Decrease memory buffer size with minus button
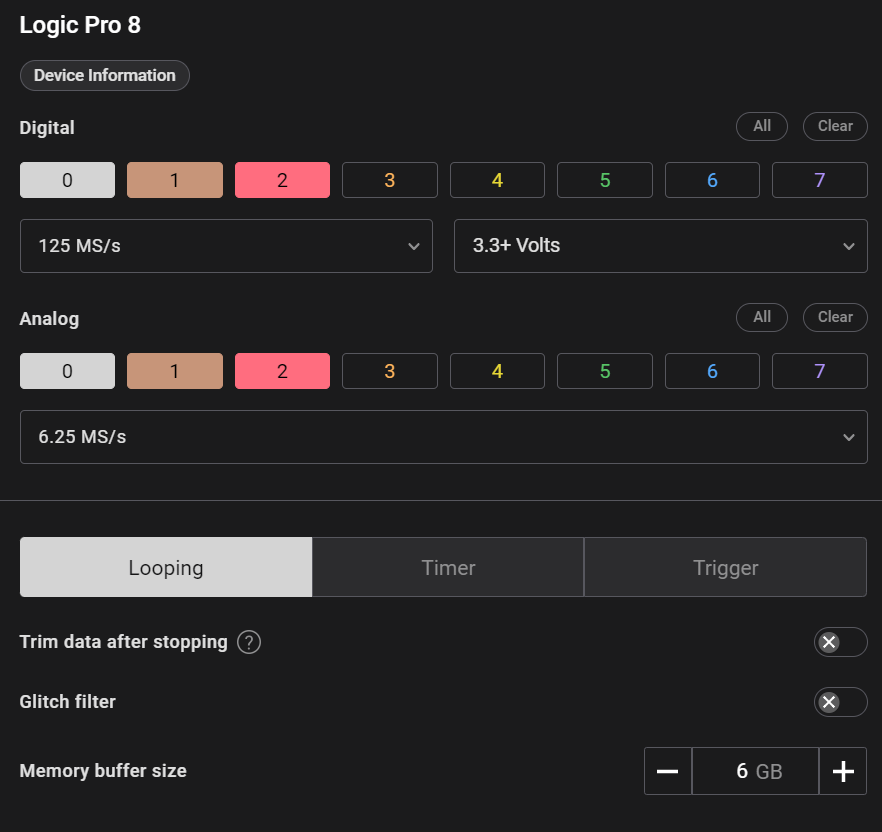The image size is (882, 832). pos(668,771)
